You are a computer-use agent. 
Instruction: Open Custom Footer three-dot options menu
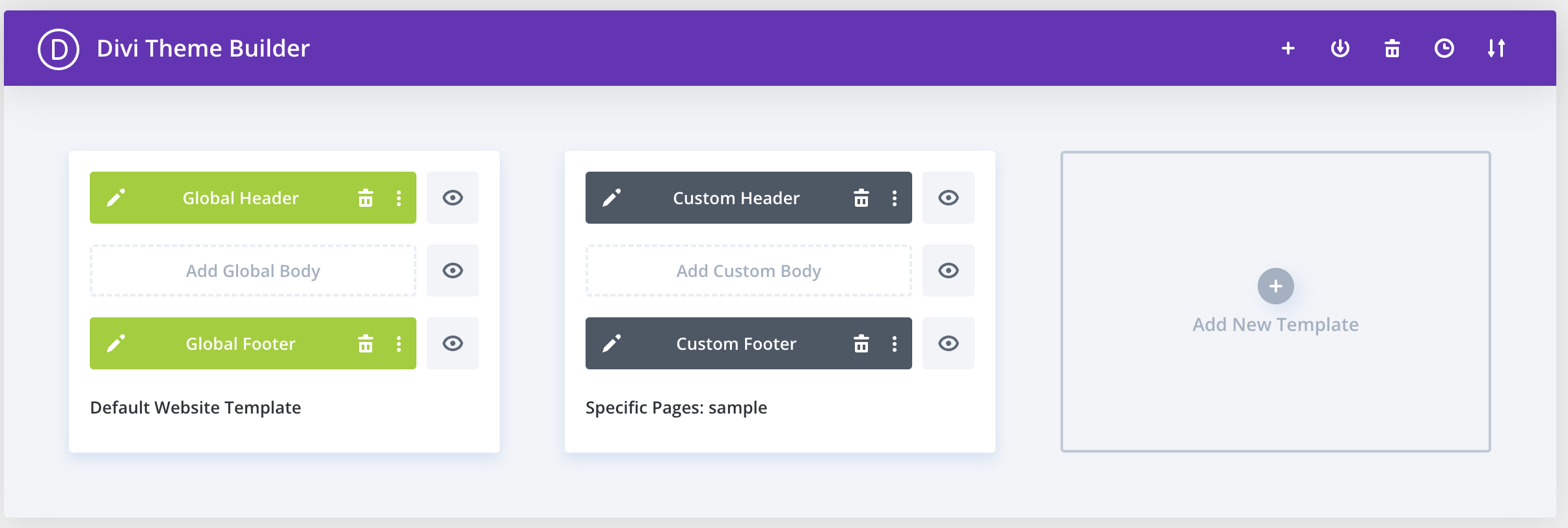[x=895, y=343]
